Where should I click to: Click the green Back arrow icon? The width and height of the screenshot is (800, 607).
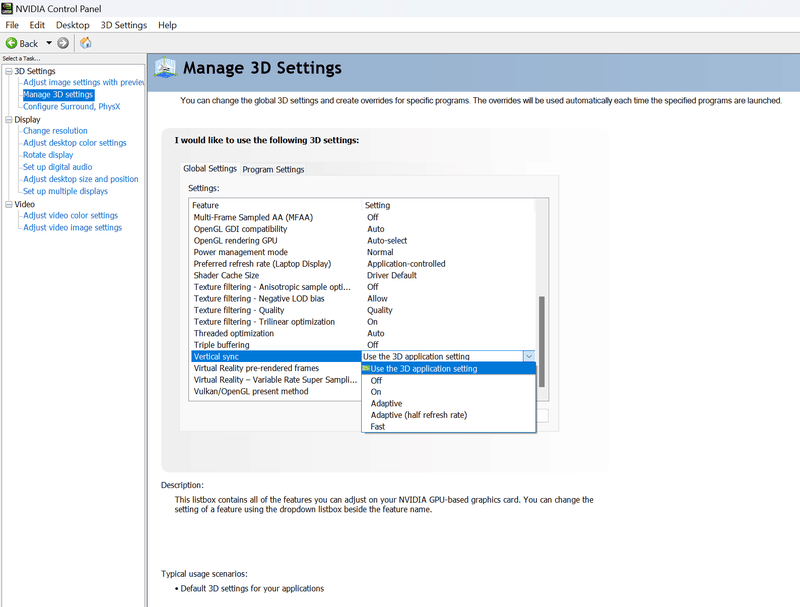(x=12, y=43)
